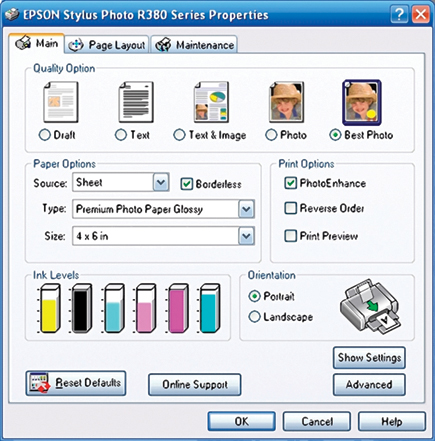Switch to the Page Layout tab
This screenshot has width=435, height=441.
107,45
